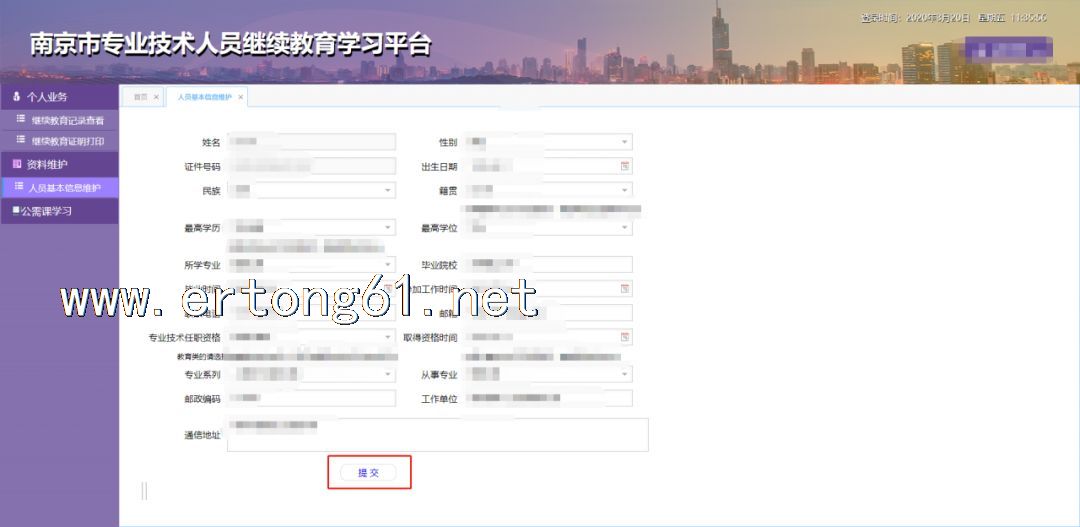Open the 最高学位 dropdown
The image size is (1080, 527).
pyautogui.click(x=625, y=227)
